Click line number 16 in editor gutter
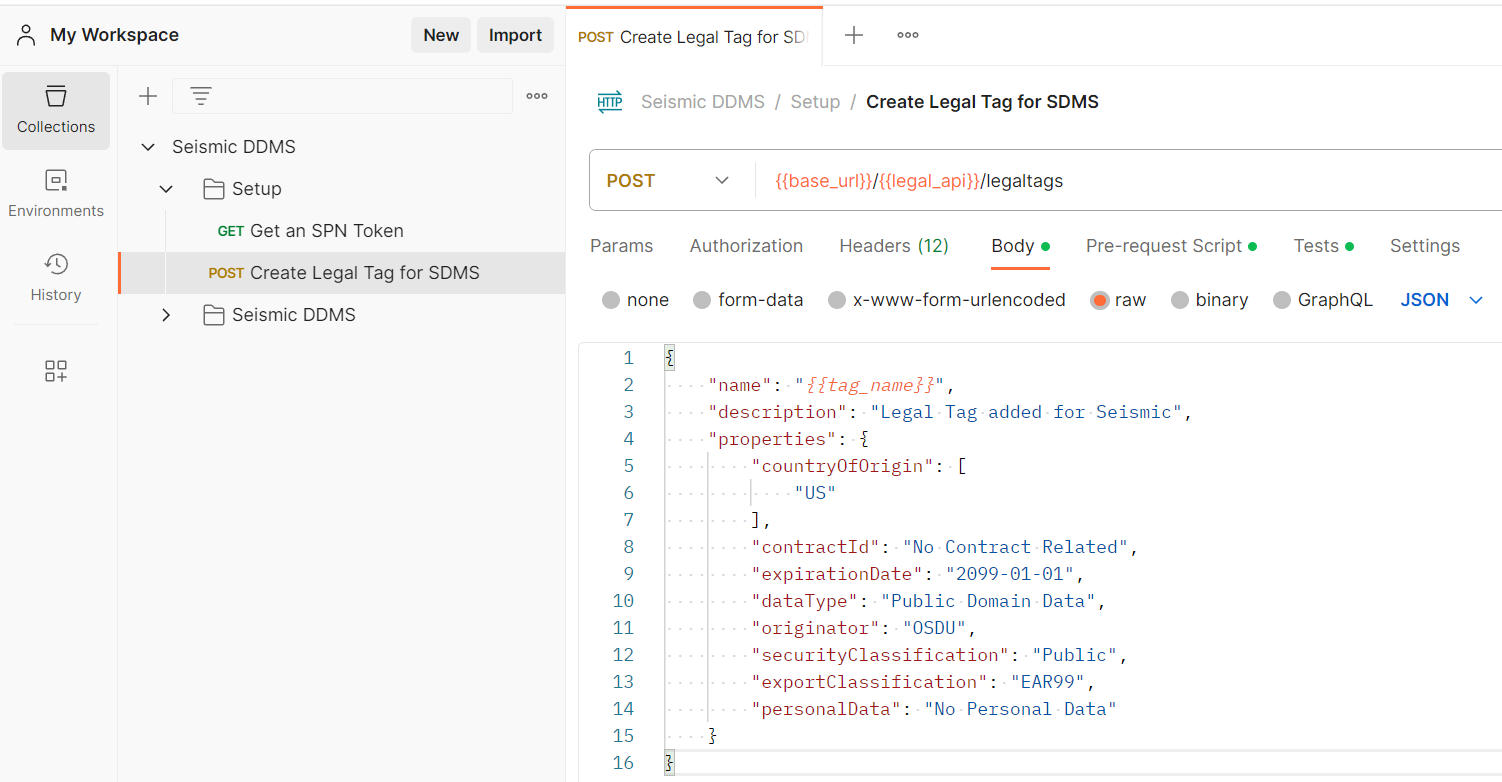 click(623, 763)
